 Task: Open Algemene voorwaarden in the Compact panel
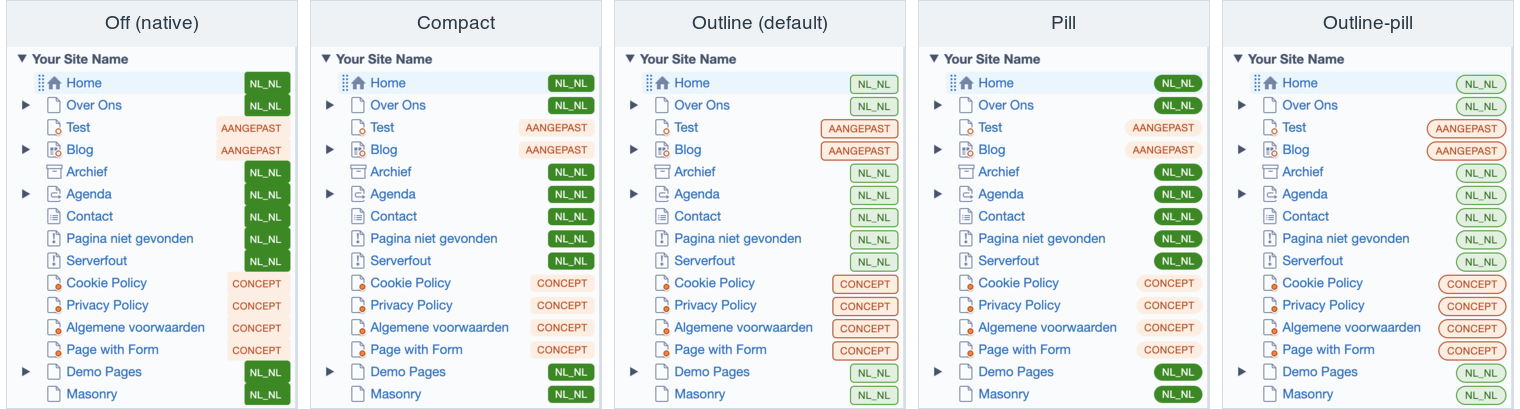439,327
